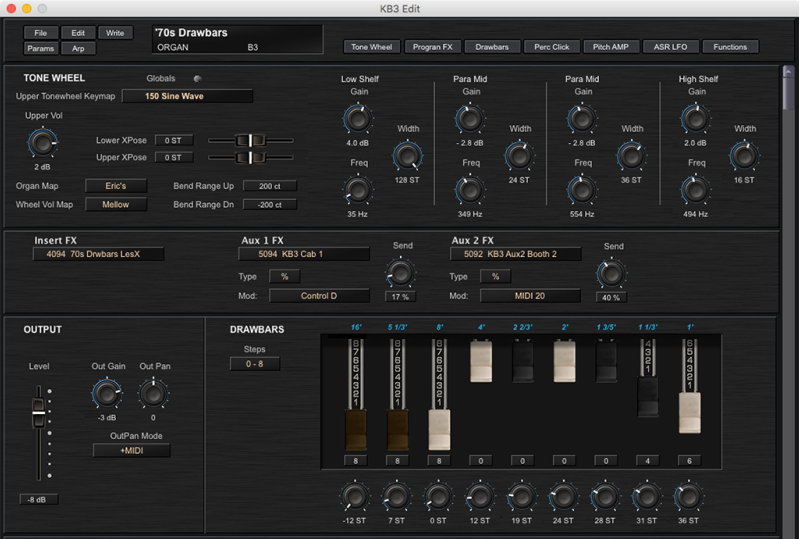Screen dimensions: 800x539
Task: Click the Upper XPose slider handle
Action: point(250,158)
